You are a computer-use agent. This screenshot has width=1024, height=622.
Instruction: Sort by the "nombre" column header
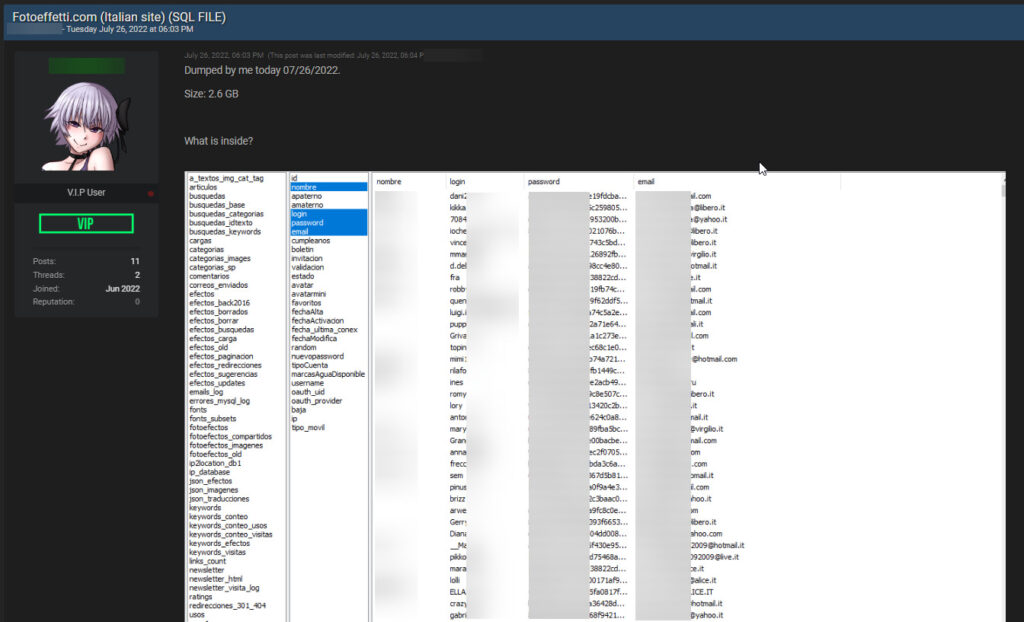point(389,182)
